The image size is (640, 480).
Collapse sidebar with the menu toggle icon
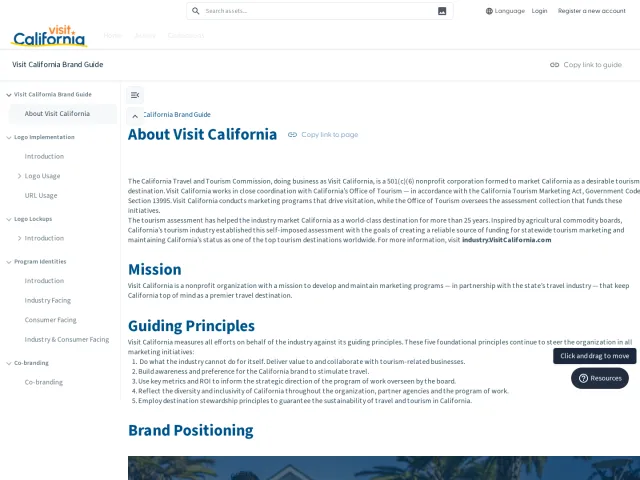[135, 95]
